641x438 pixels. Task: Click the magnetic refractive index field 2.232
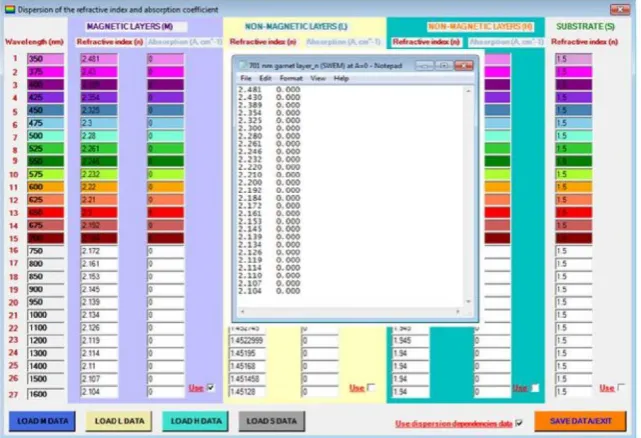(x=99, y=174)
